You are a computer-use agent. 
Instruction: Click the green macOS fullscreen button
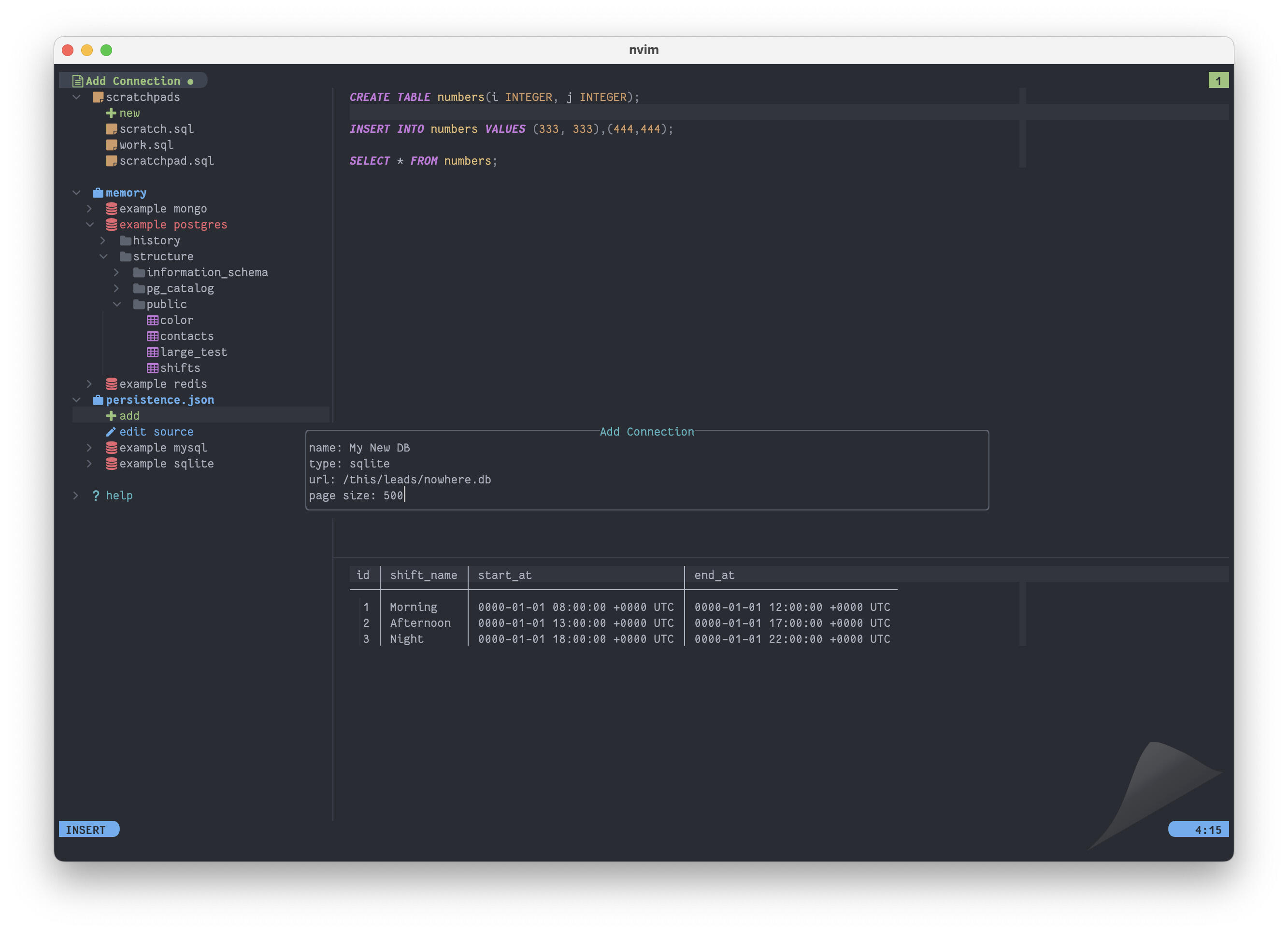click(106, 51)
